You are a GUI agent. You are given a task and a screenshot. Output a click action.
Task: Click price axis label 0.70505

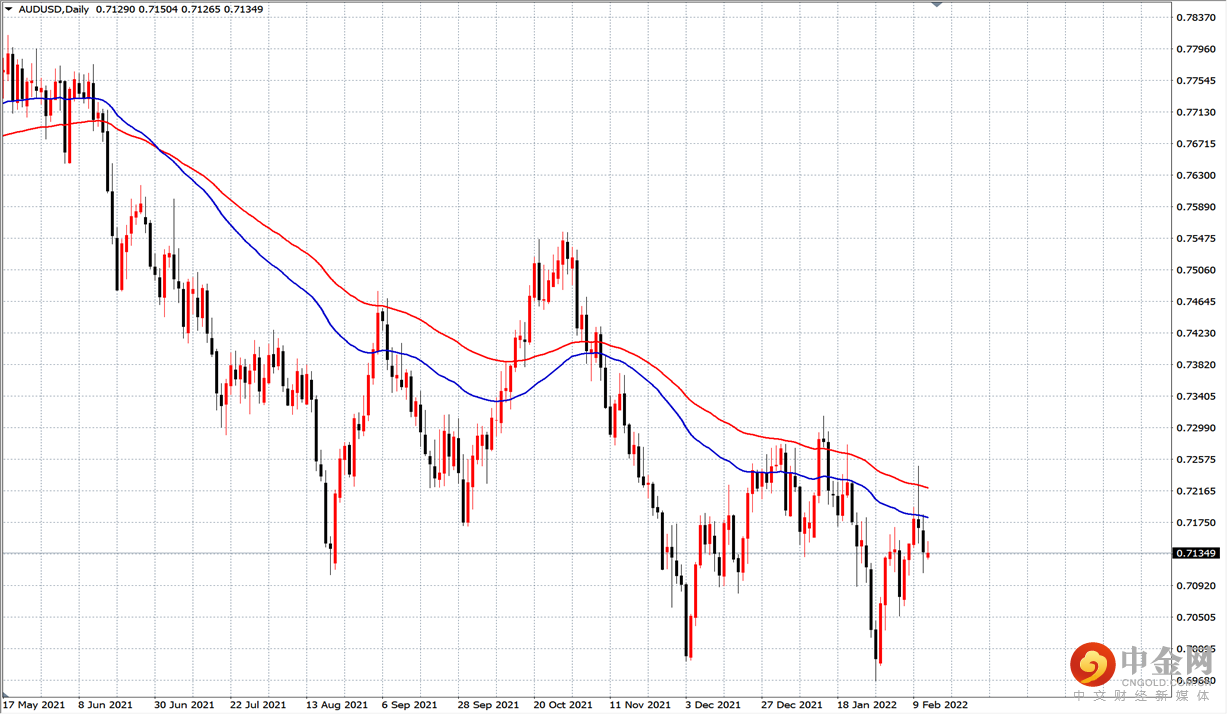[x=1195, y=617]
